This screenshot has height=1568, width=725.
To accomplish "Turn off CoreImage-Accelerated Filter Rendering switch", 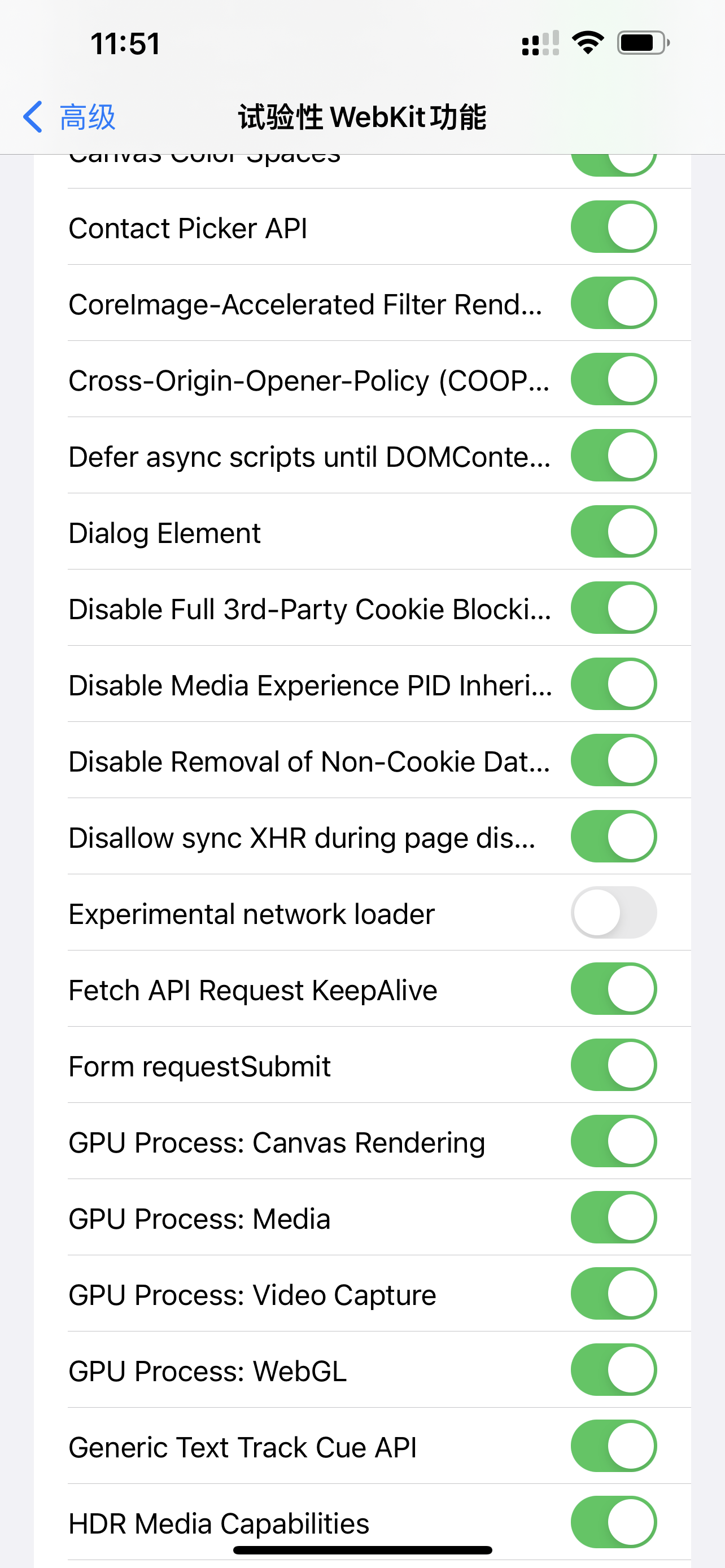I will tap(614, 303).
